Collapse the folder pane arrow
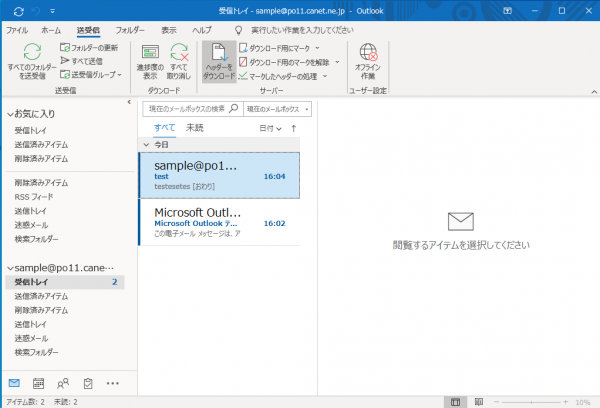 [129, 102]
